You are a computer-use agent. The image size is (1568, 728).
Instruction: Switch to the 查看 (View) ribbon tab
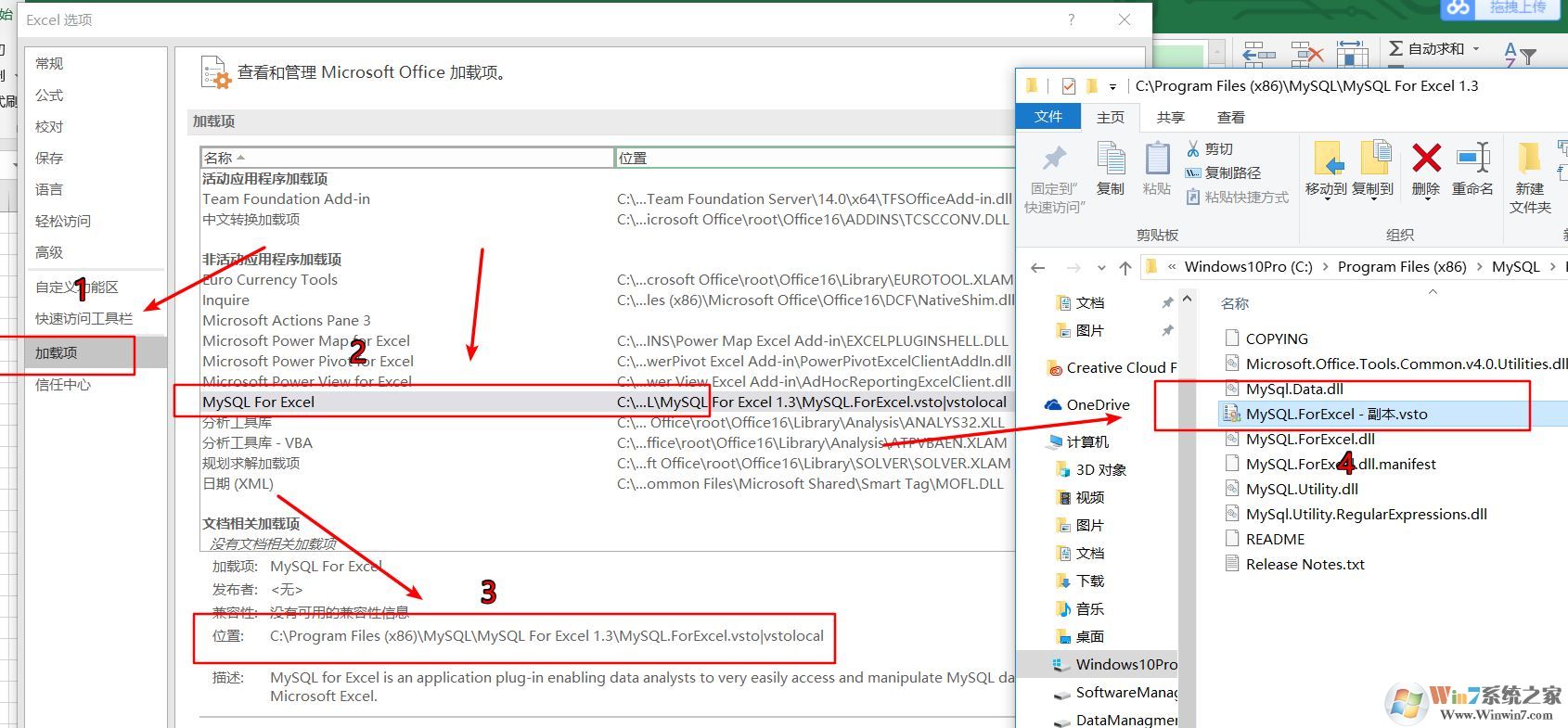pos(1230,118)
